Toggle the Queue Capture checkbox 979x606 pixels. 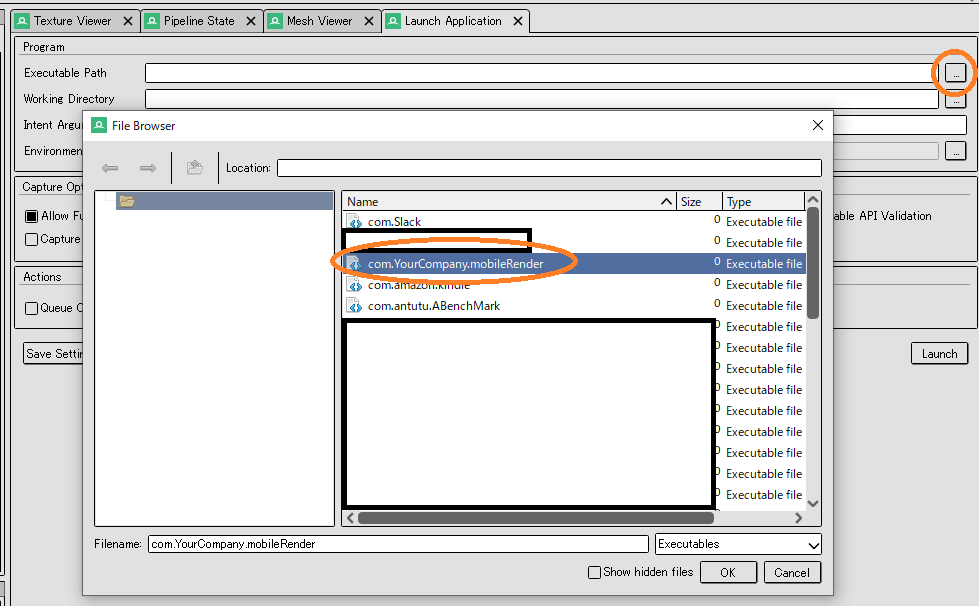(x=31, y=308)
